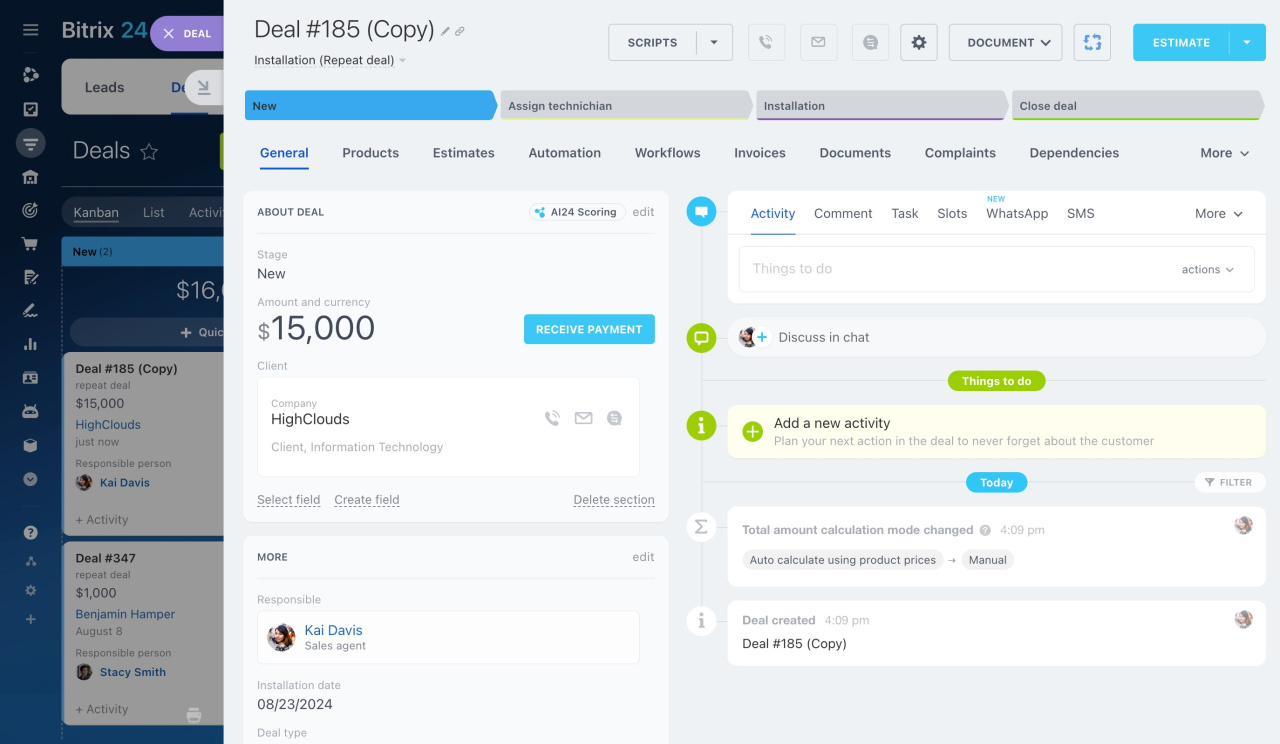Open the settings gear in deal header
1280x744 pixels.
(x=918, y=43)
